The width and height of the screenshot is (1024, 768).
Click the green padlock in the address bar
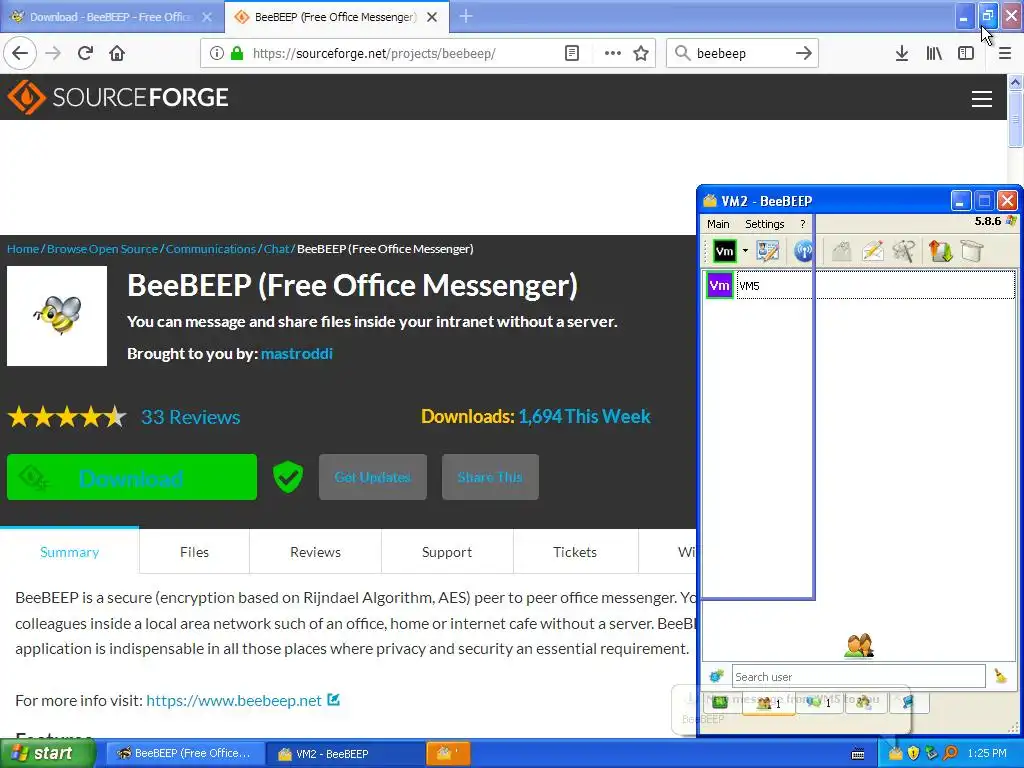click(x=237, y=53)
